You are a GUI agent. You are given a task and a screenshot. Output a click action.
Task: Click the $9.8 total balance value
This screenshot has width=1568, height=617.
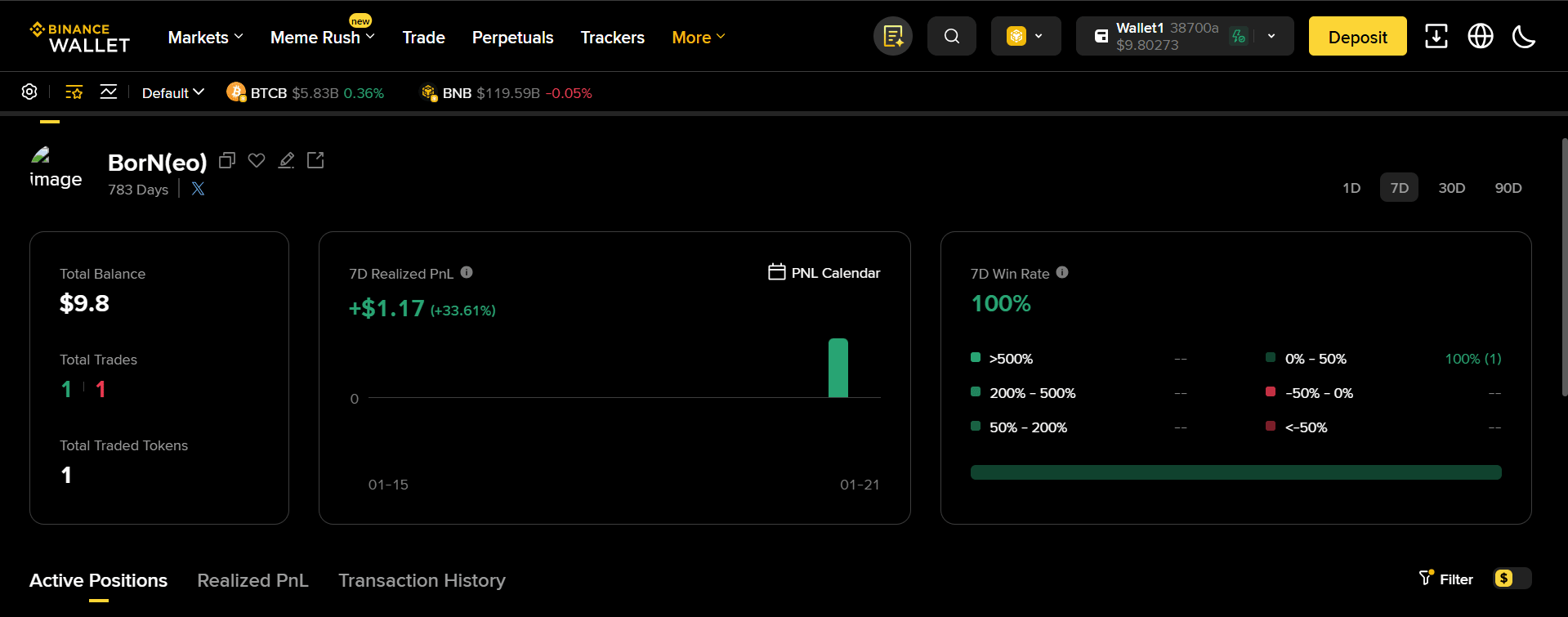pyautogui.click(x=84, y=303)
